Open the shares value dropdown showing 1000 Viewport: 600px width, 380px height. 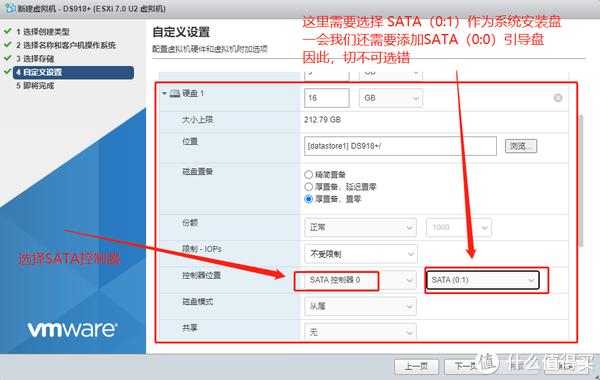459,227
